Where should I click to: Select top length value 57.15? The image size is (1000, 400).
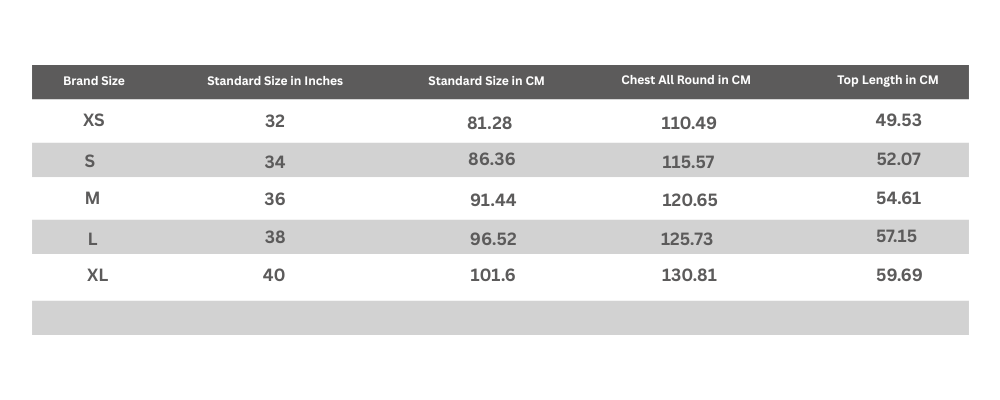(x=897, y=237)
